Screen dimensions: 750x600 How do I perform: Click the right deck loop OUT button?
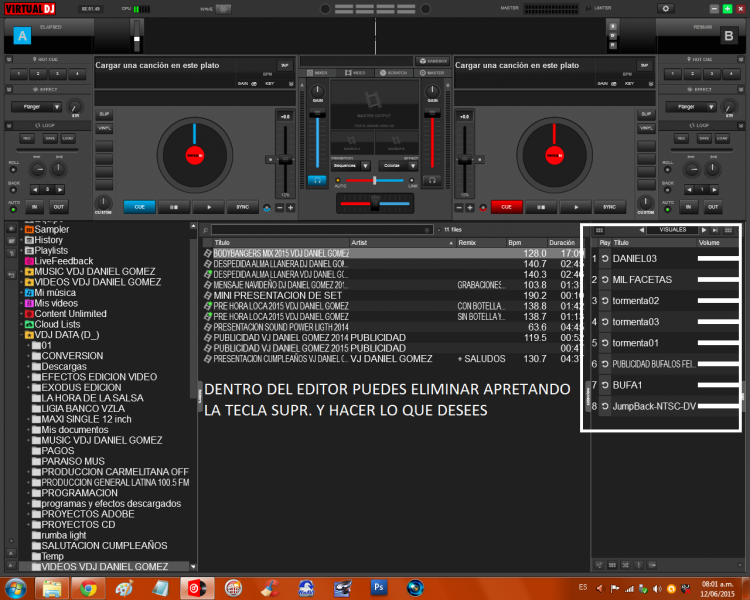(x=713, y=207)
